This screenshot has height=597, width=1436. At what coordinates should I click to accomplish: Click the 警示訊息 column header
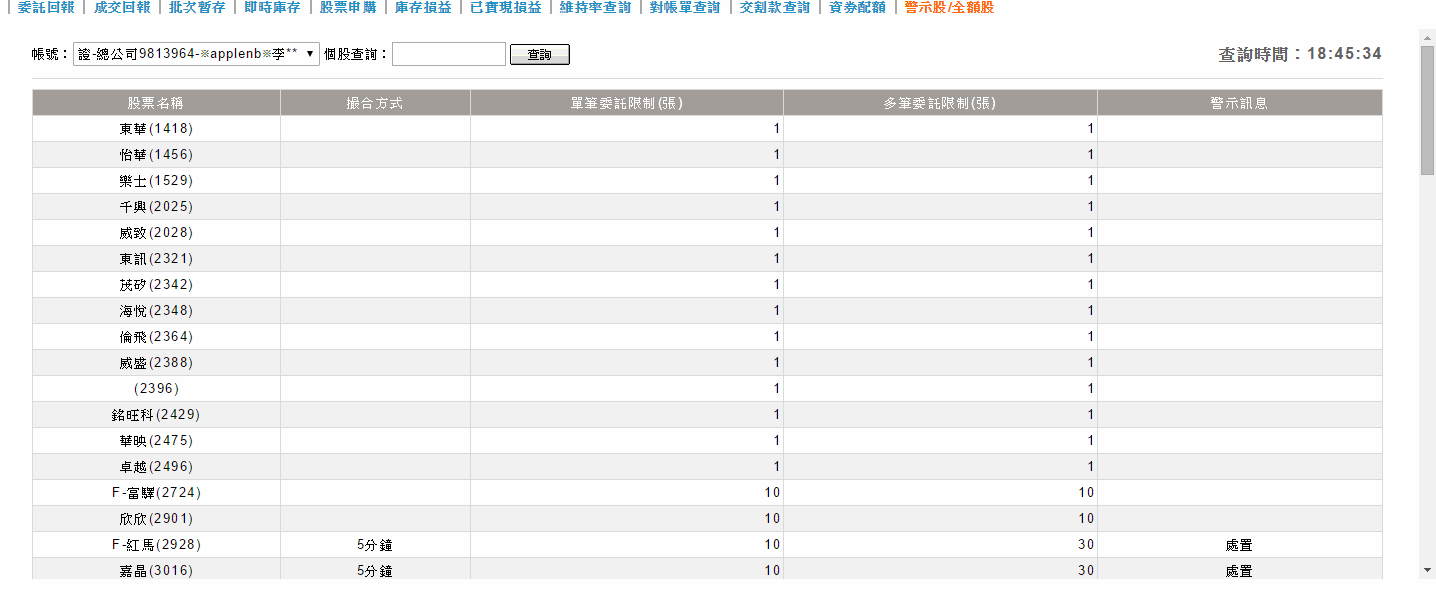pos(1239,103)
